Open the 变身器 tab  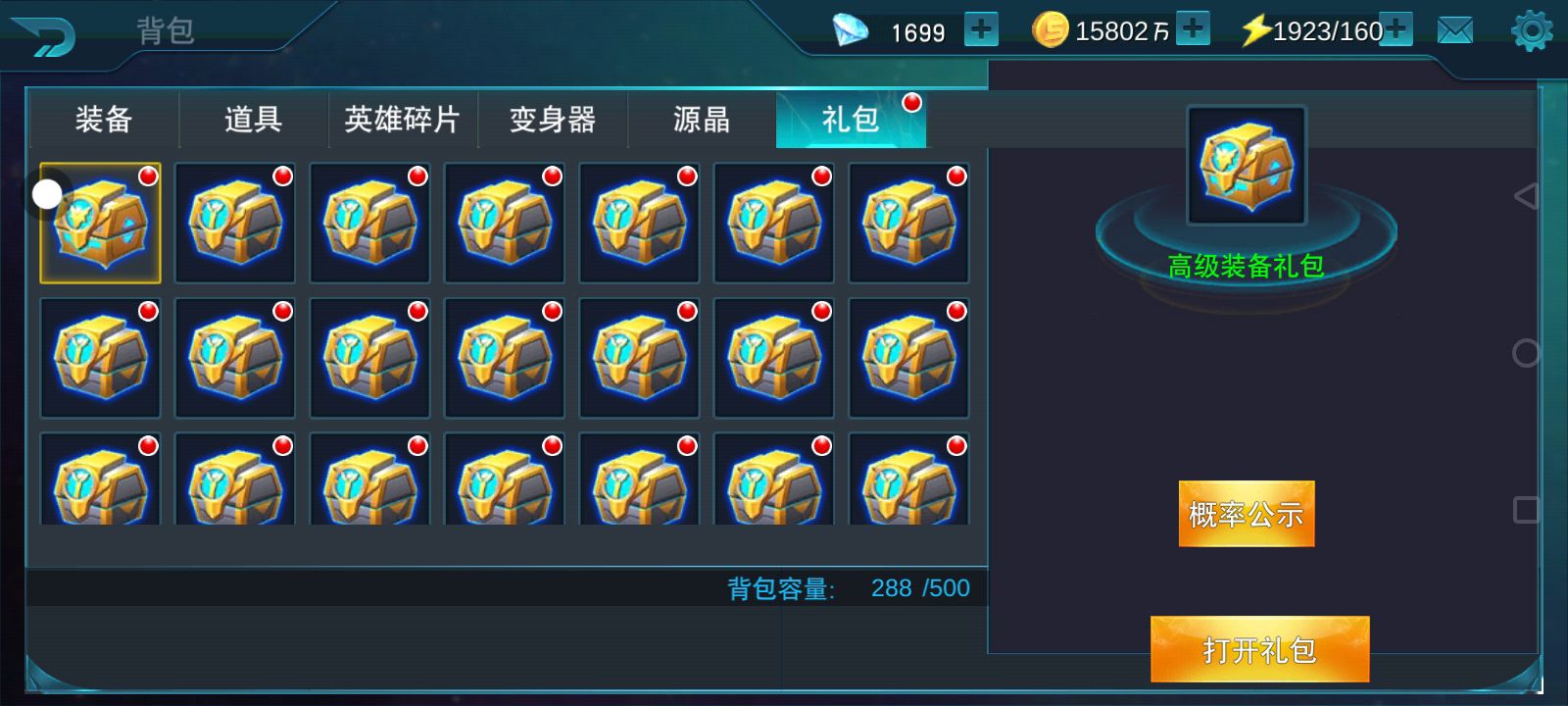[x=553, y=120]
